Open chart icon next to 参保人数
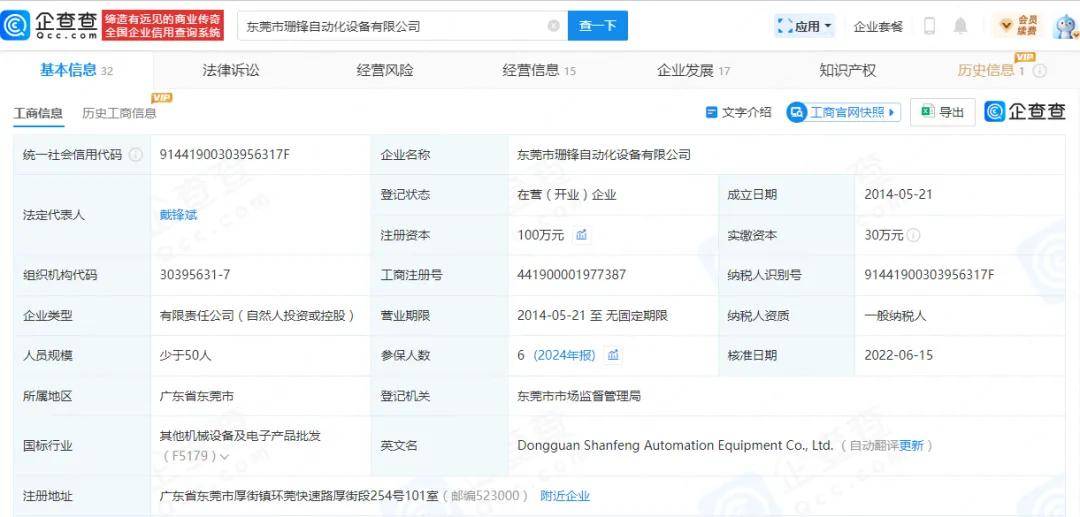Image resolution: width=1080 pixels, height=517 pixels. [613, 355]
